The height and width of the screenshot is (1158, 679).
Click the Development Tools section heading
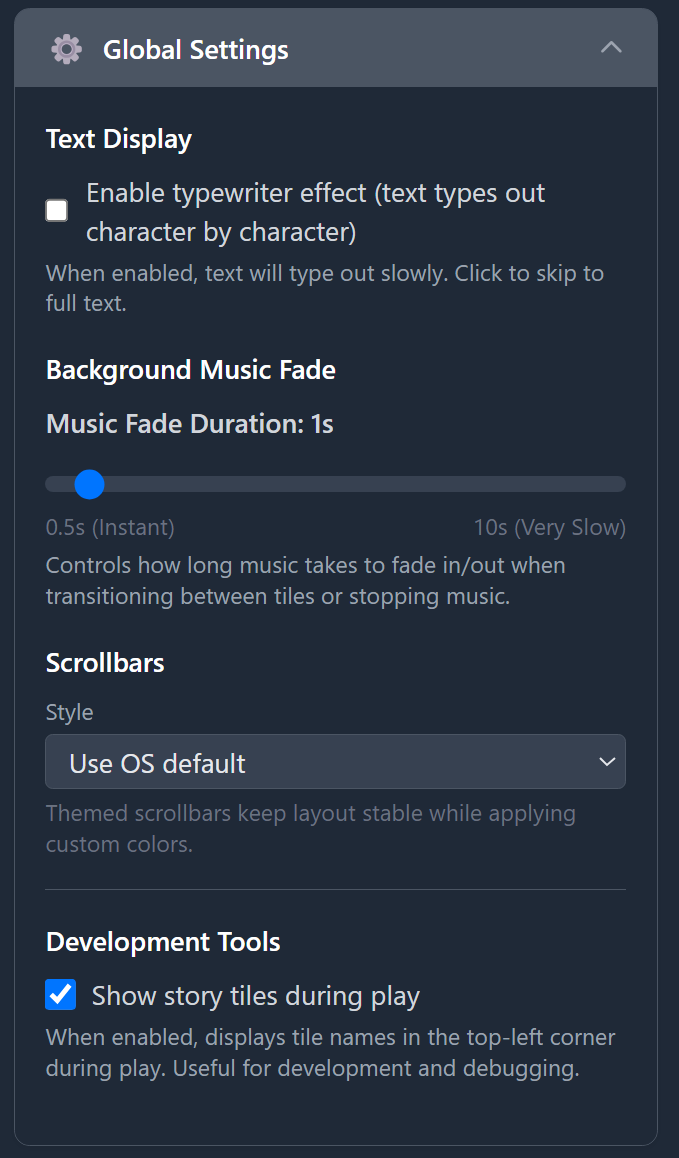[x=163, y=942]
